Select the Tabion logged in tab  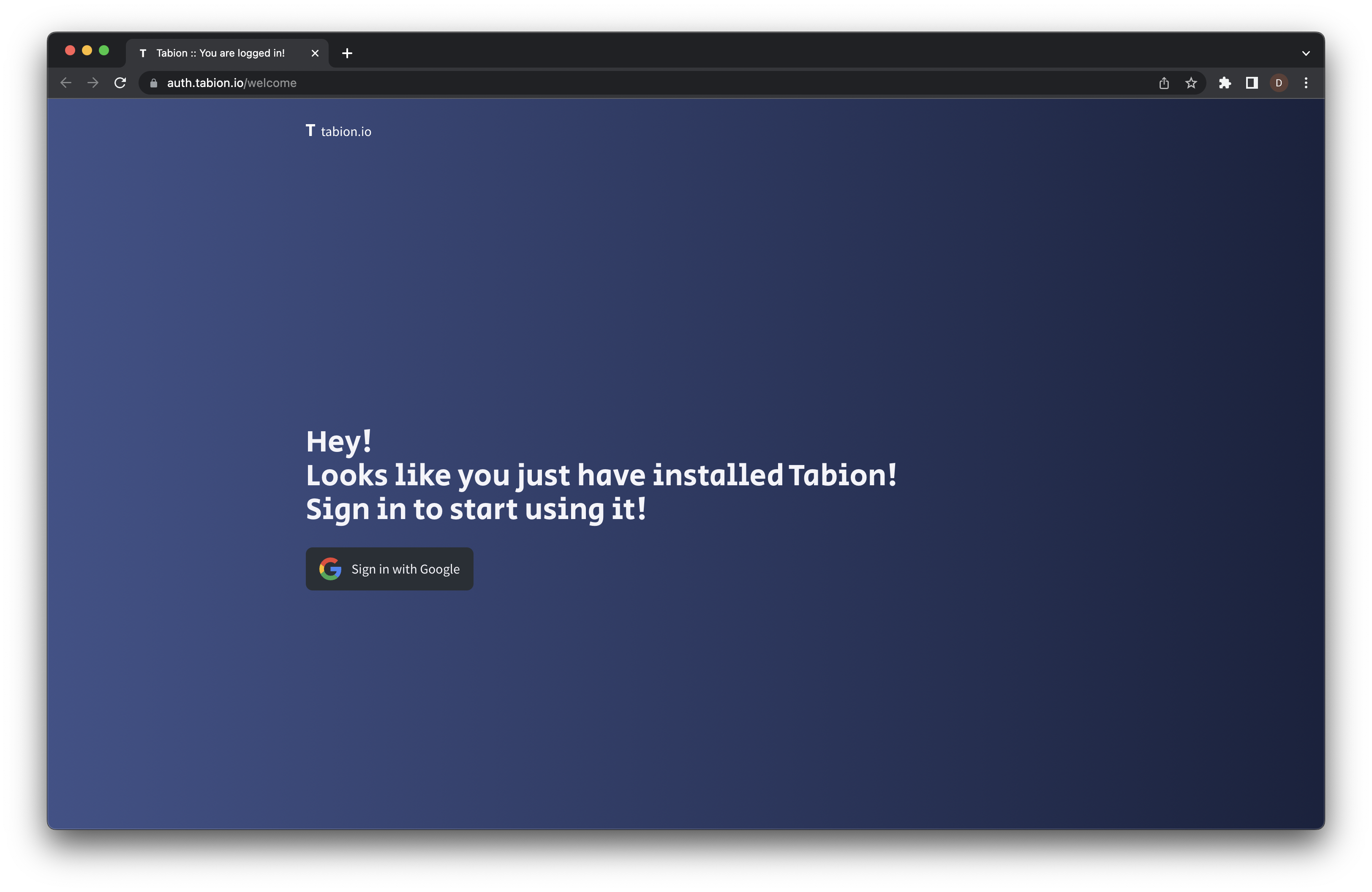pyautogui.click(x=227, y=53)
